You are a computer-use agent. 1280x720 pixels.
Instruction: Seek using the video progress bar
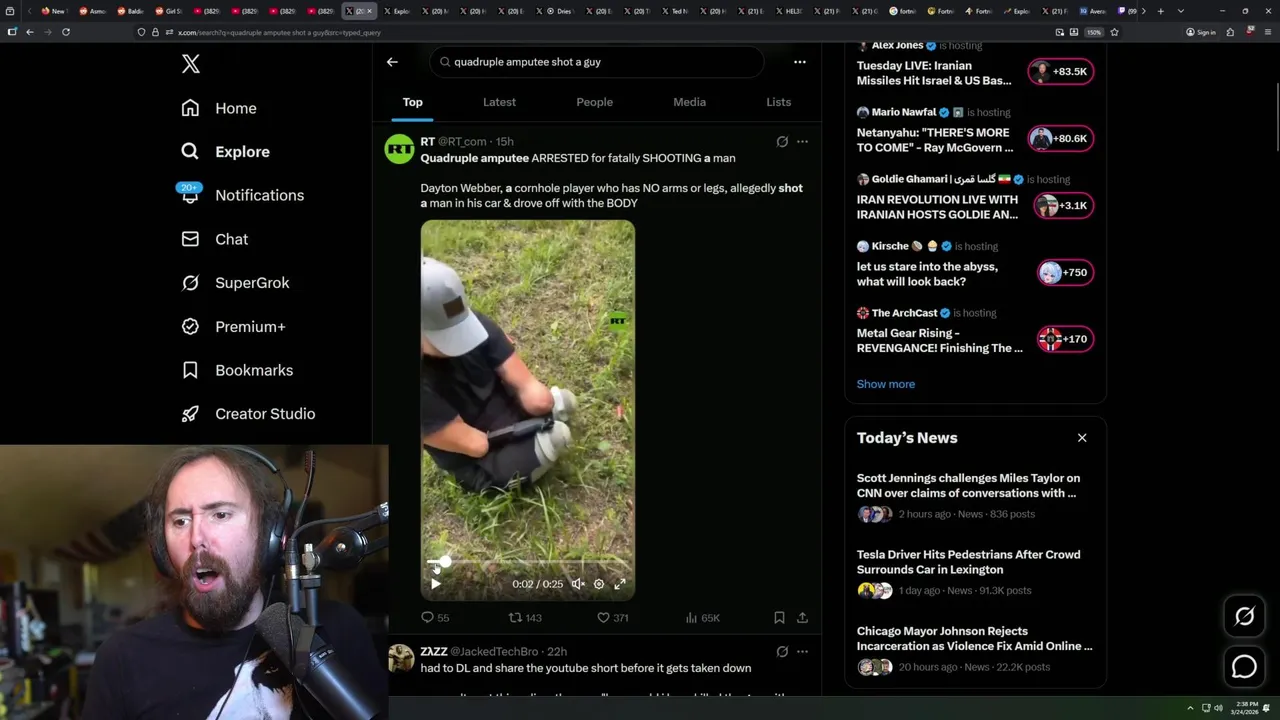click(x=530, y=562)
